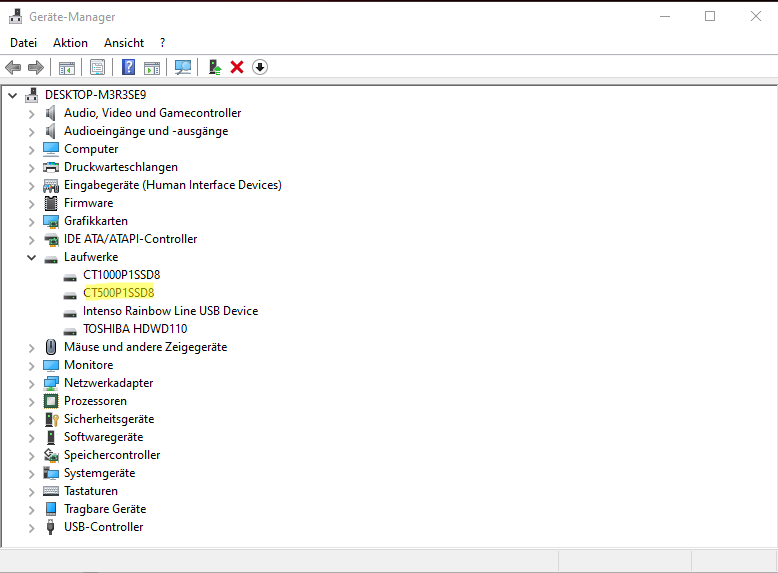The image size is (778, 573).
Task: Expand Eingabegeräte (Human Interface Devices)
Action: click(x=31, y=186)
